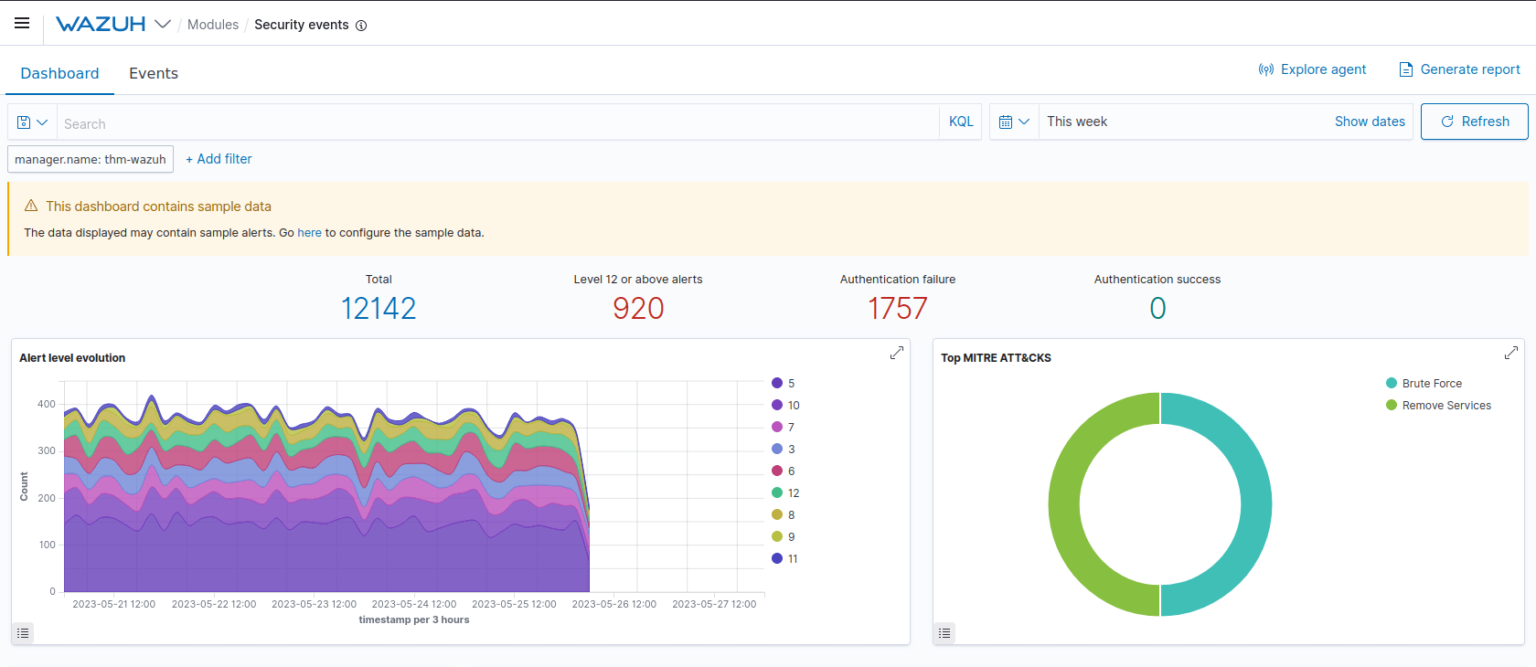
Task: Toggle legend for Alert level evolution chart
Action: click(24, 632)
